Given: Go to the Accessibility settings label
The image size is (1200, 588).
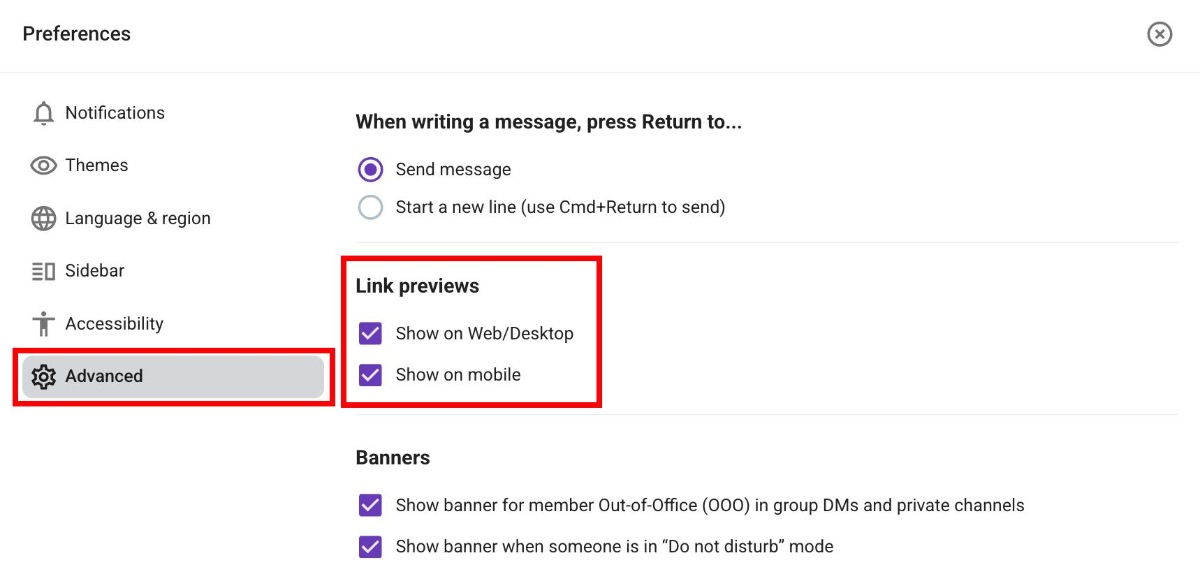Looking at the screenshot, I should (114, 324).
